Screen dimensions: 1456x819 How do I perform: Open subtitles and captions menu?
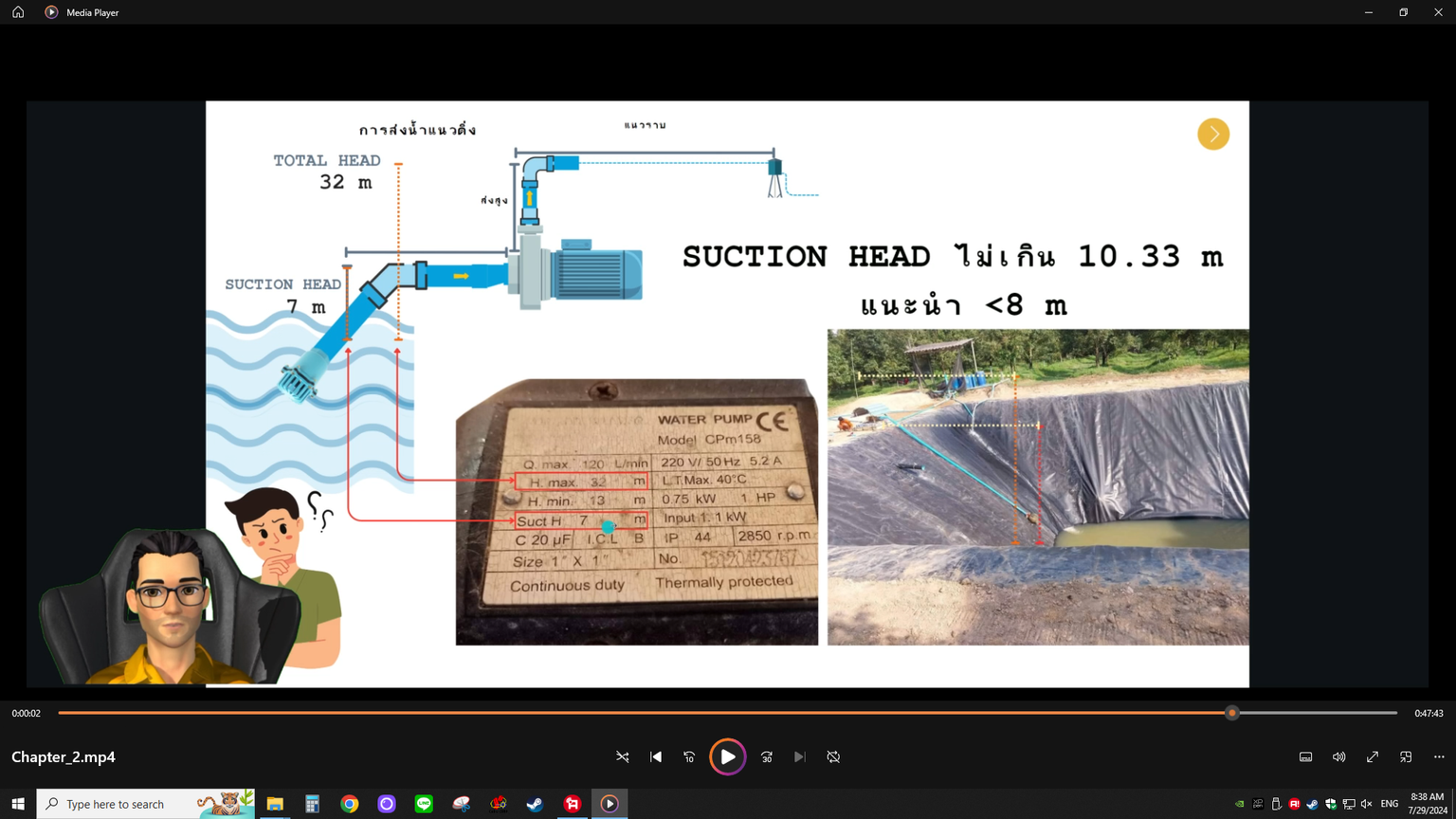click(x=1305, y=756)
